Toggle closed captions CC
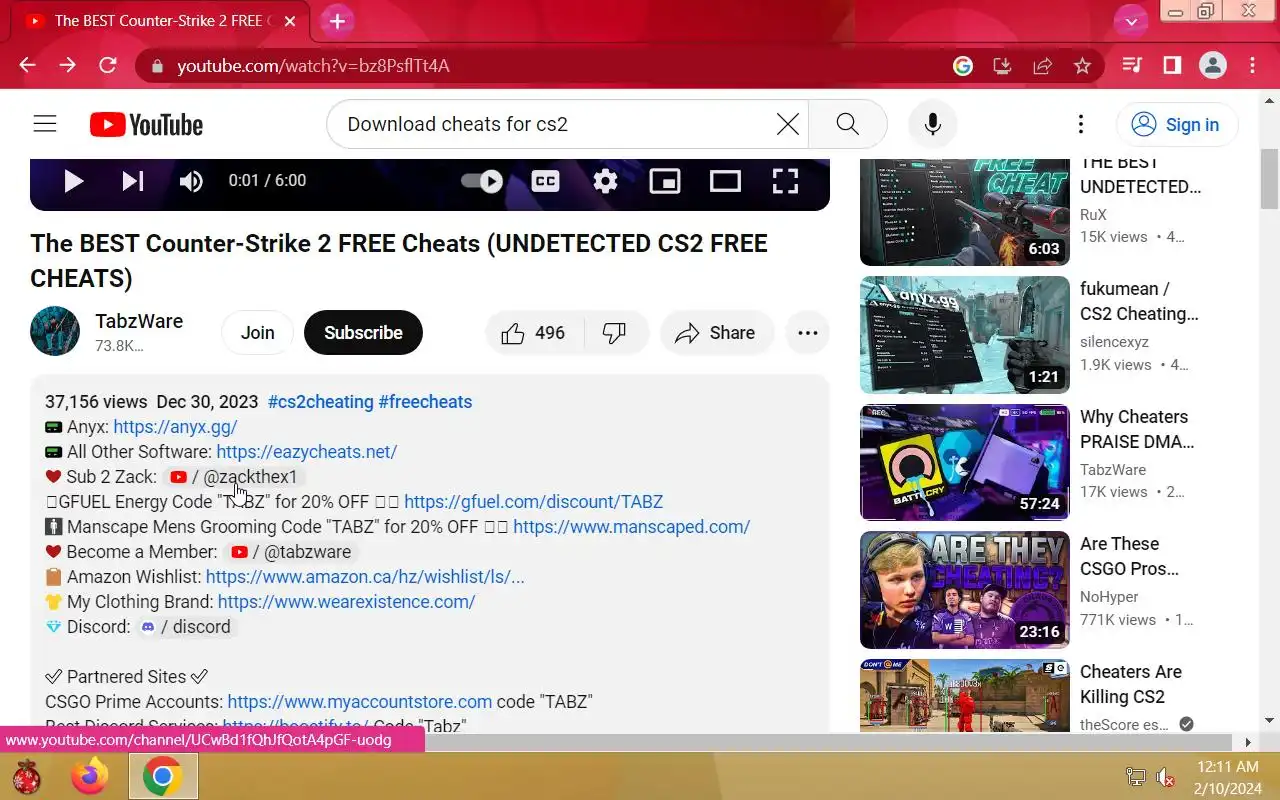 (x=545, y=181)
